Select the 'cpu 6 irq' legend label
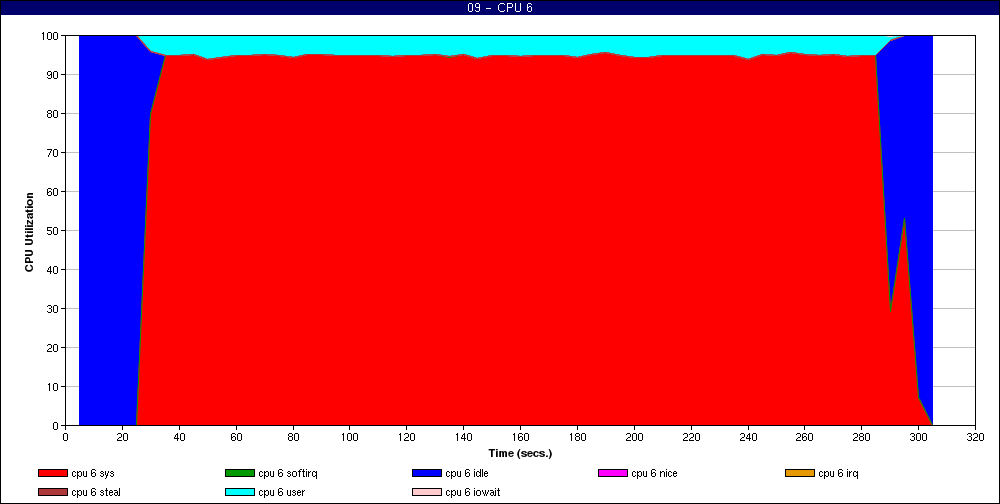 coord(838,473)
